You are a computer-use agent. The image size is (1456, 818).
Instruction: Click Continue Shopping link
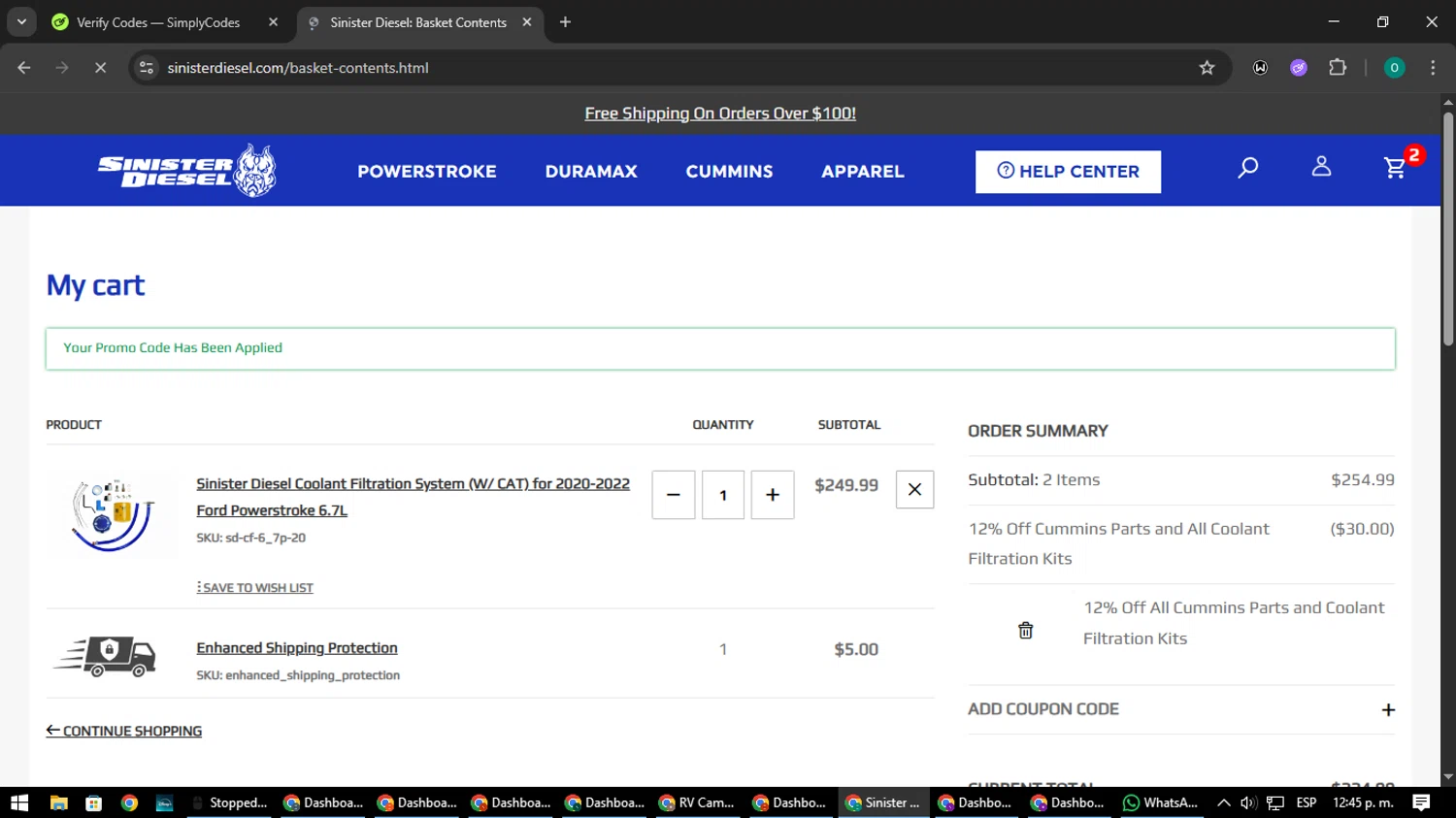coord(124,732)
